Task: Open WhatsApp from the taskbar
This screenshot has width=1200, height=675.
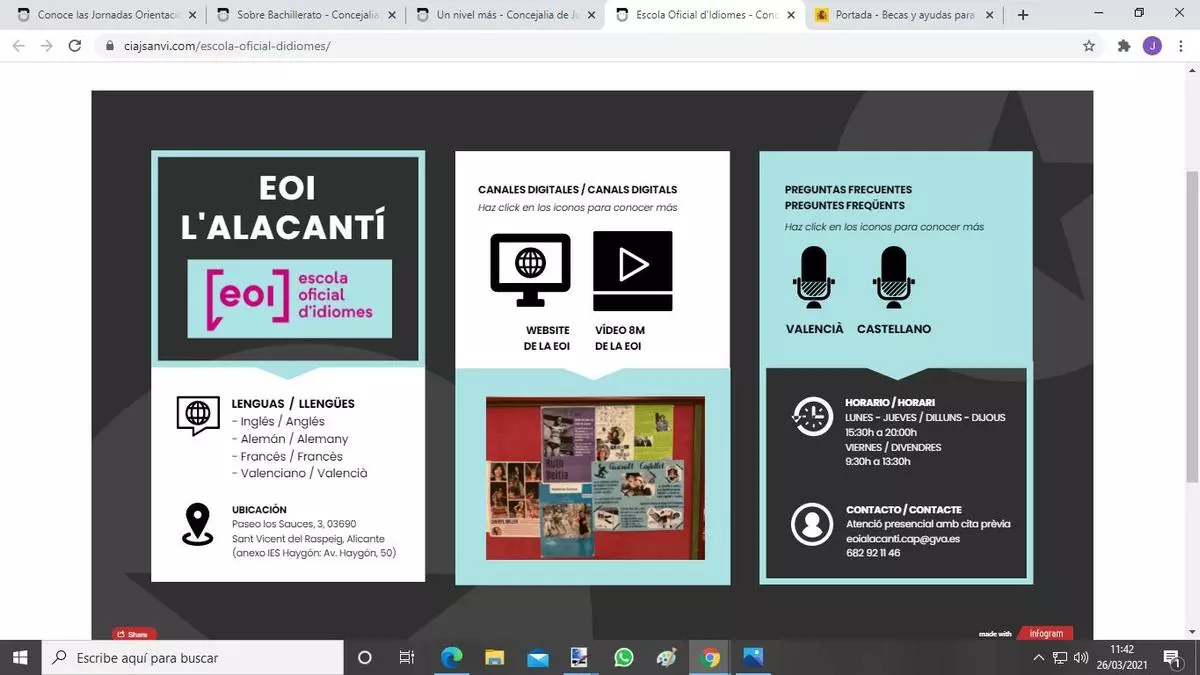Action: 624,657
